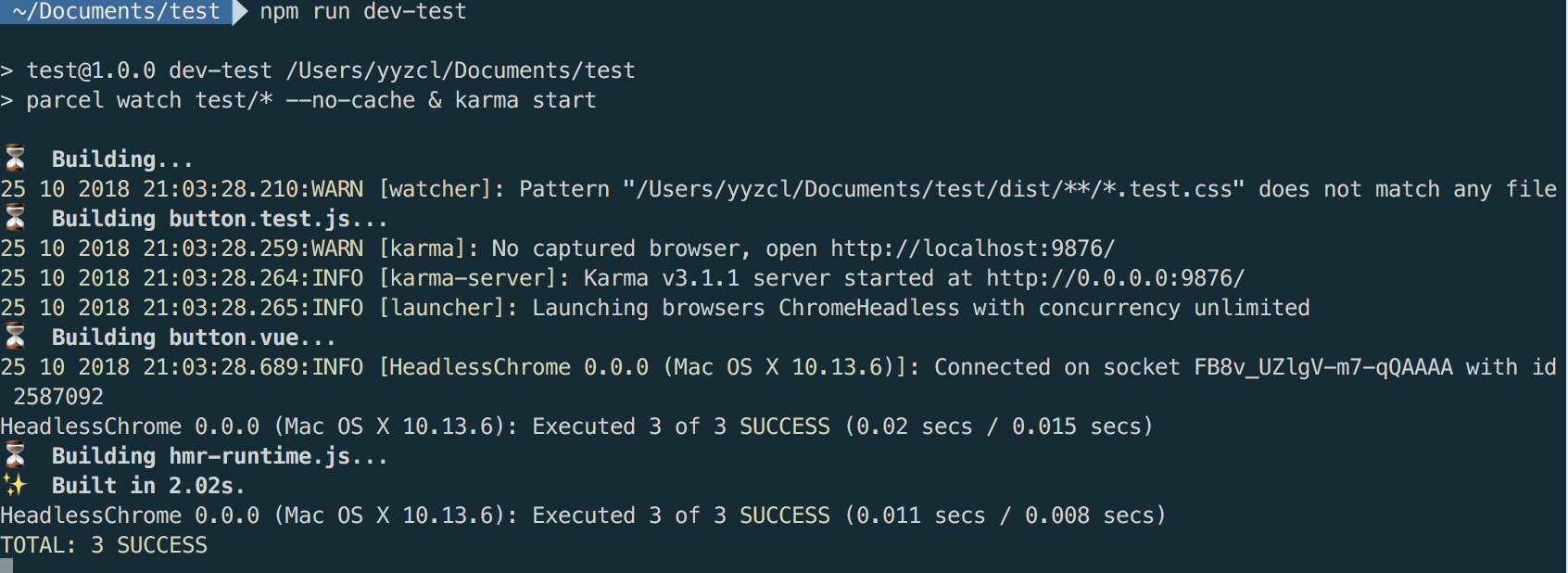This screenshot has width=1568, height=573.
Task: Click the prompt arrow after ~/Documents/test
Action: tap(240, 12)
